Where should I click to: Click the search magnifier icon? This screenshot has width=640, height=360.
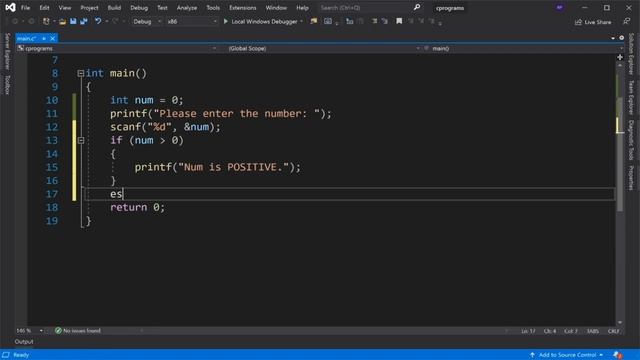(417, 7)
